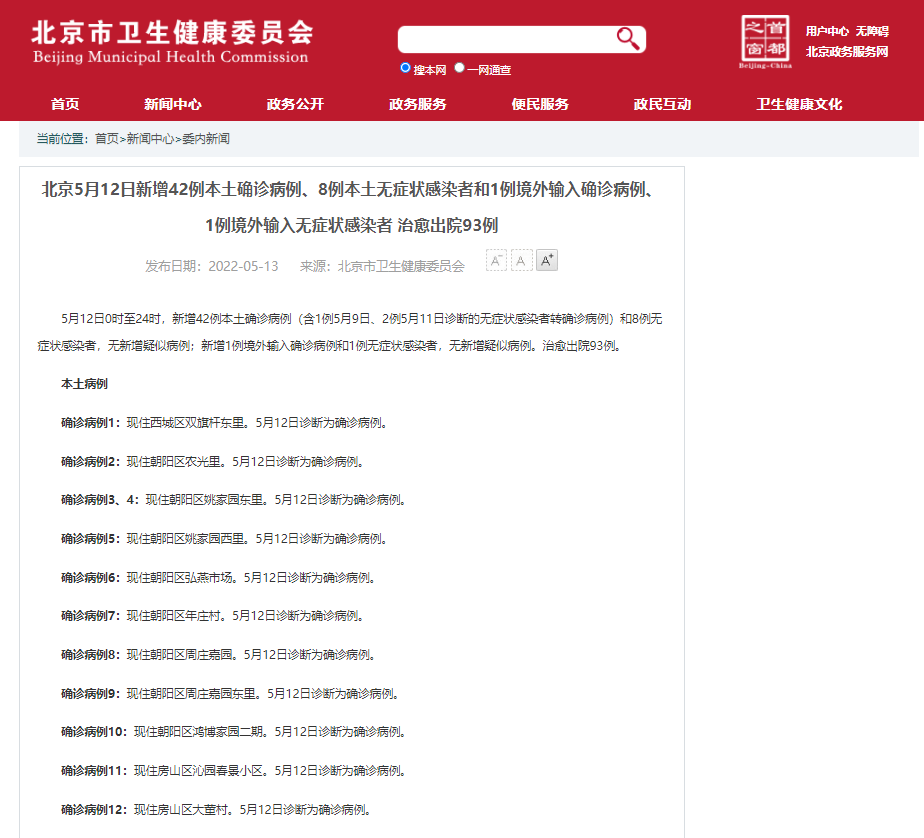Select the 一网通查 radio button

click(x=460, y=68)
